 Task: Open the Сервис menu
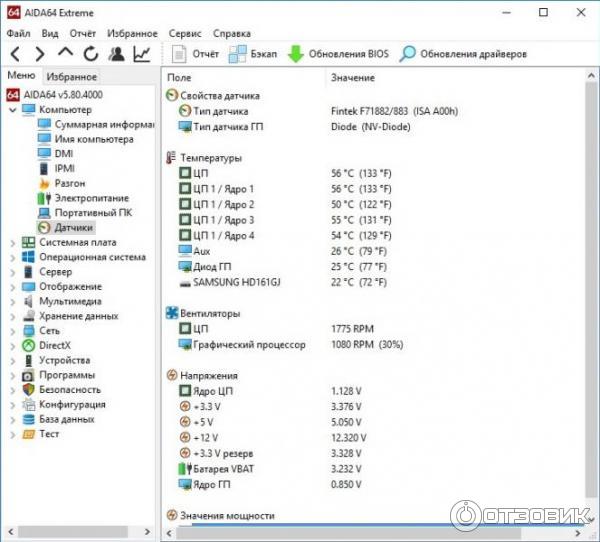coord(185,34)
